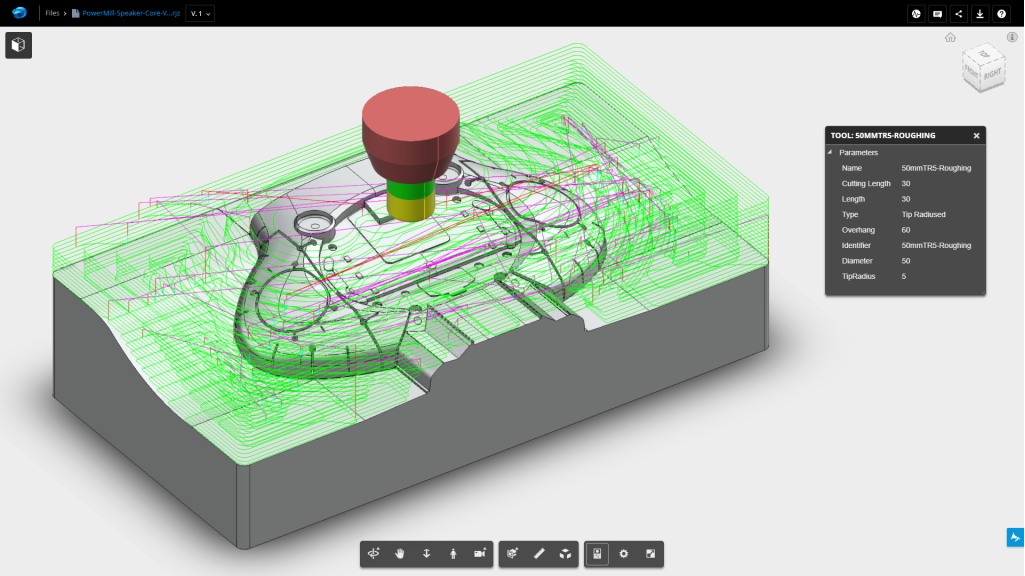Screen dimensions: 1025x576
Task: Start First Person walk mode
Action: [x=453, y=553]
